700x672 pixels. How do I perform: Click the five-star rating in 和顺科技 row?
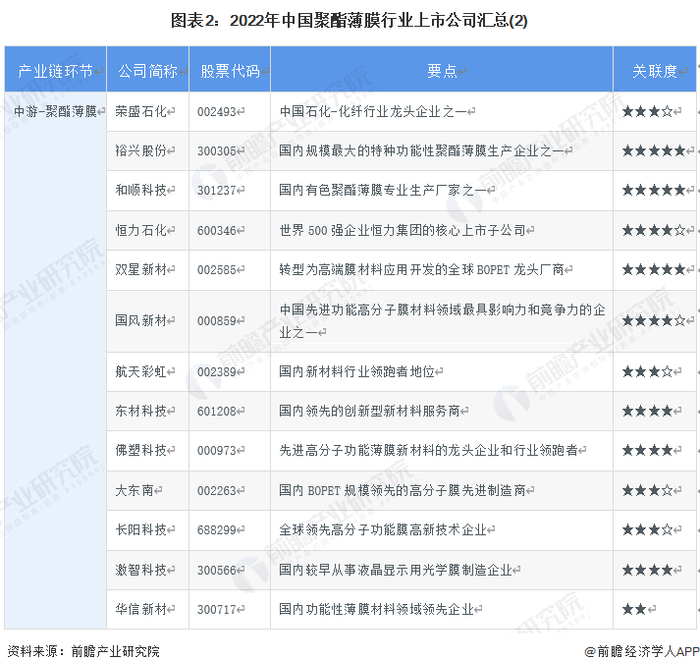coord(654,191)
